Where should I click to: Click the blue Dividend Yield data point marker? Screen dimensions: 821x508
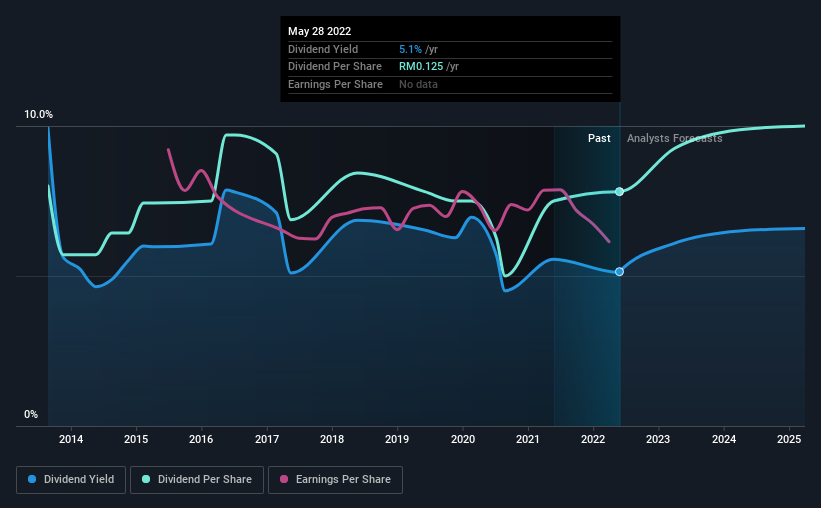pos(619,272)
